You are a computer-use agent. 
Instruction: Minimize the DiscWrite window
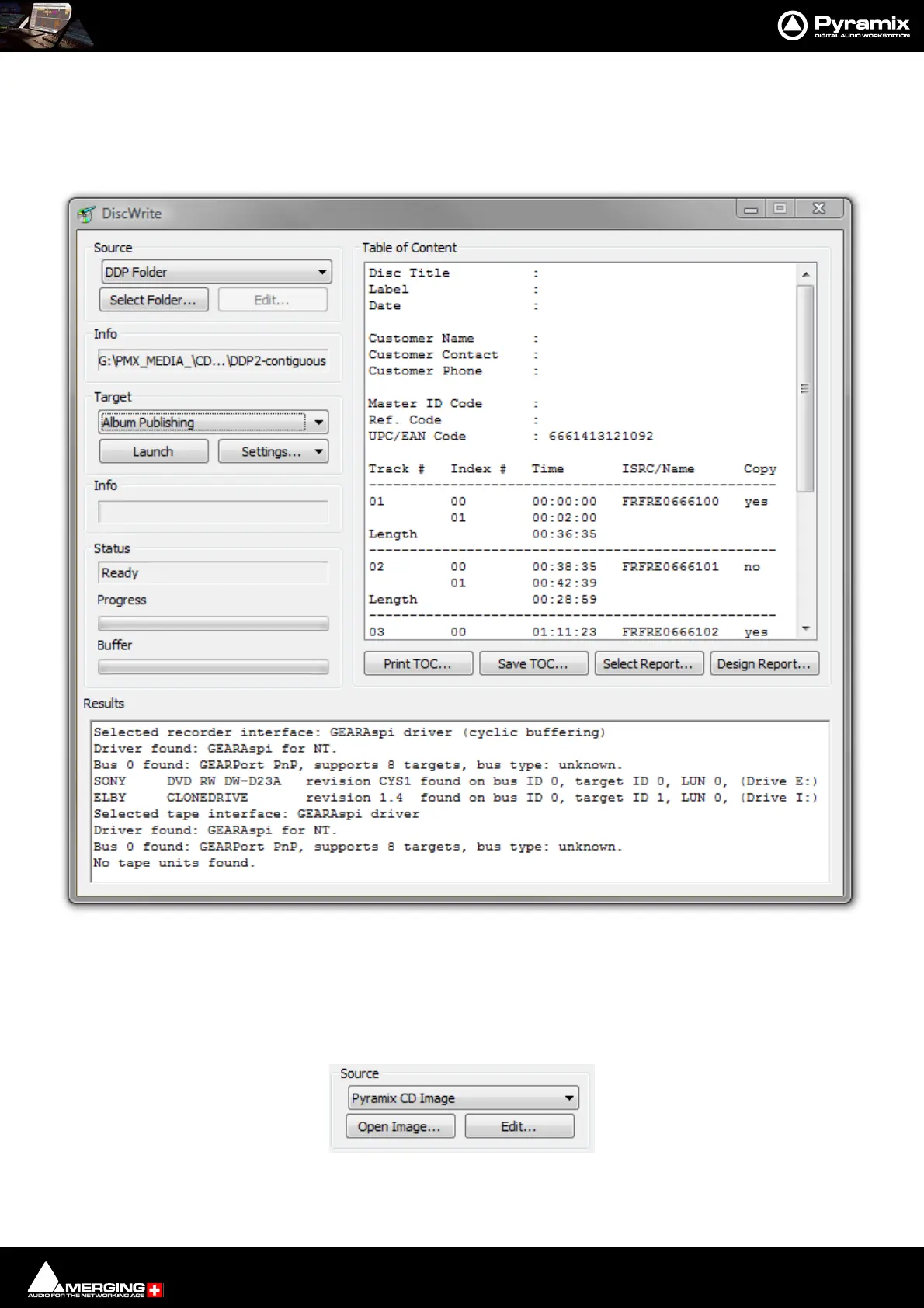tap(750, 209)
